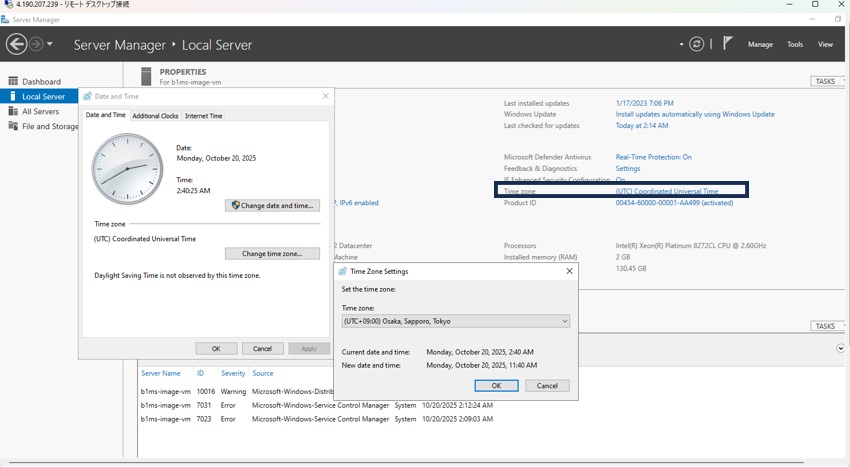The width and height of the screenshot is (850, 467).
Task: Open Dashboard in the sidebar
Action: (x=41, y=81)
